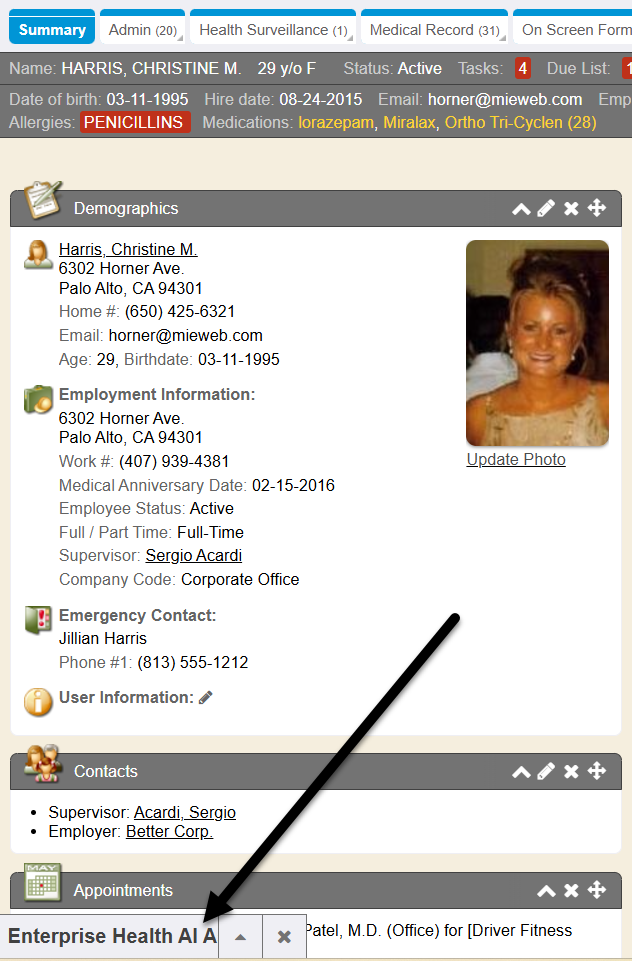Collapse the Contacts panel
This screenshot has height=961, width=632.
pos(521,772)
